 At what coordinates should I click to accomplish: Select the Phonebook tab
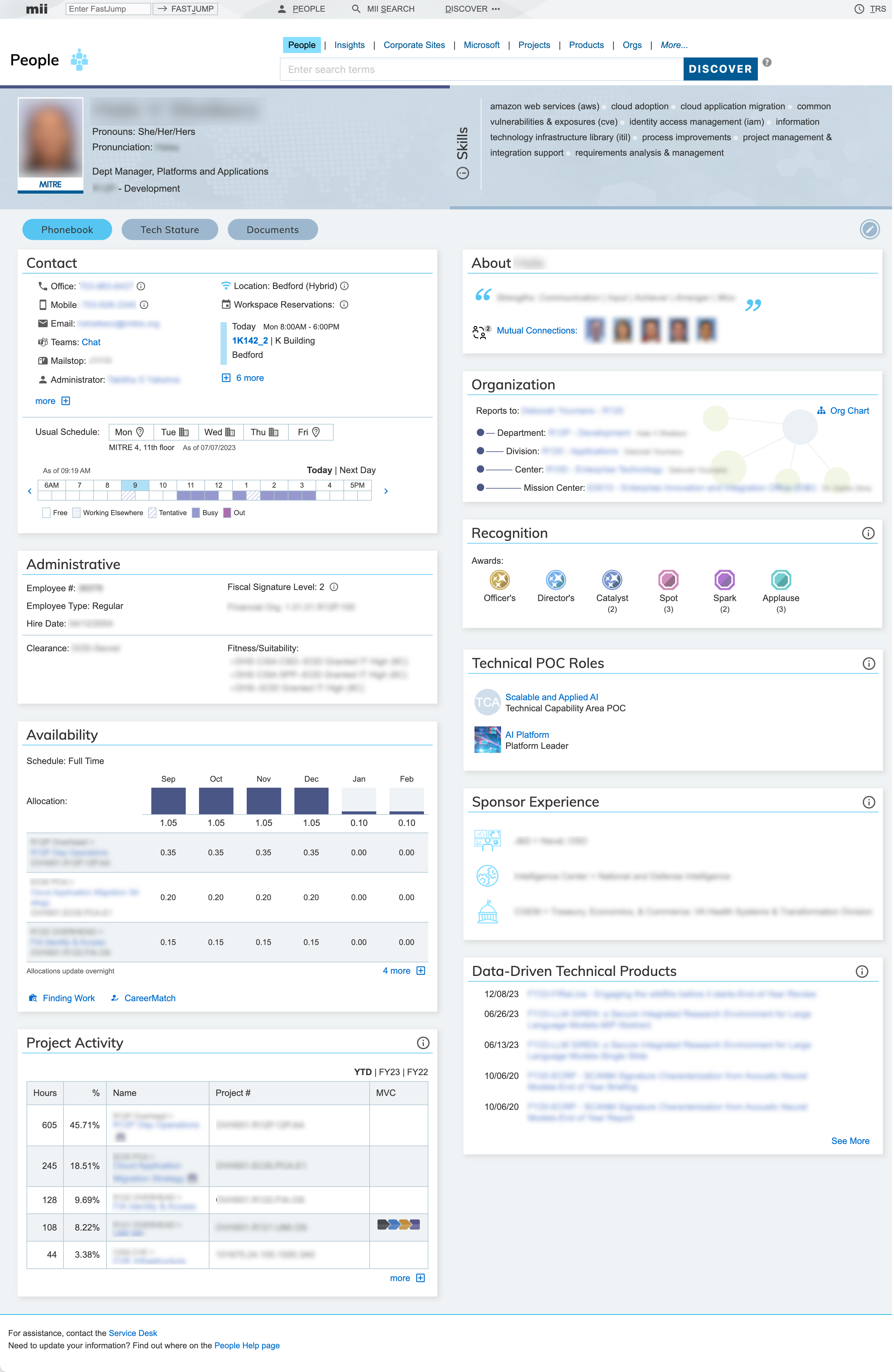point(67,229)
